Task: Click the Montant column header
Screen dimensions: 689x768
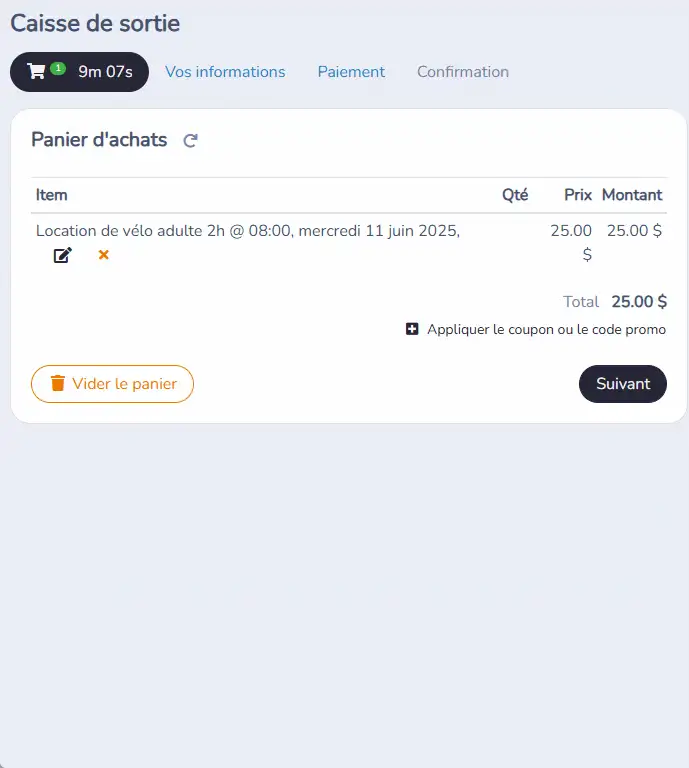Action: 632,195
